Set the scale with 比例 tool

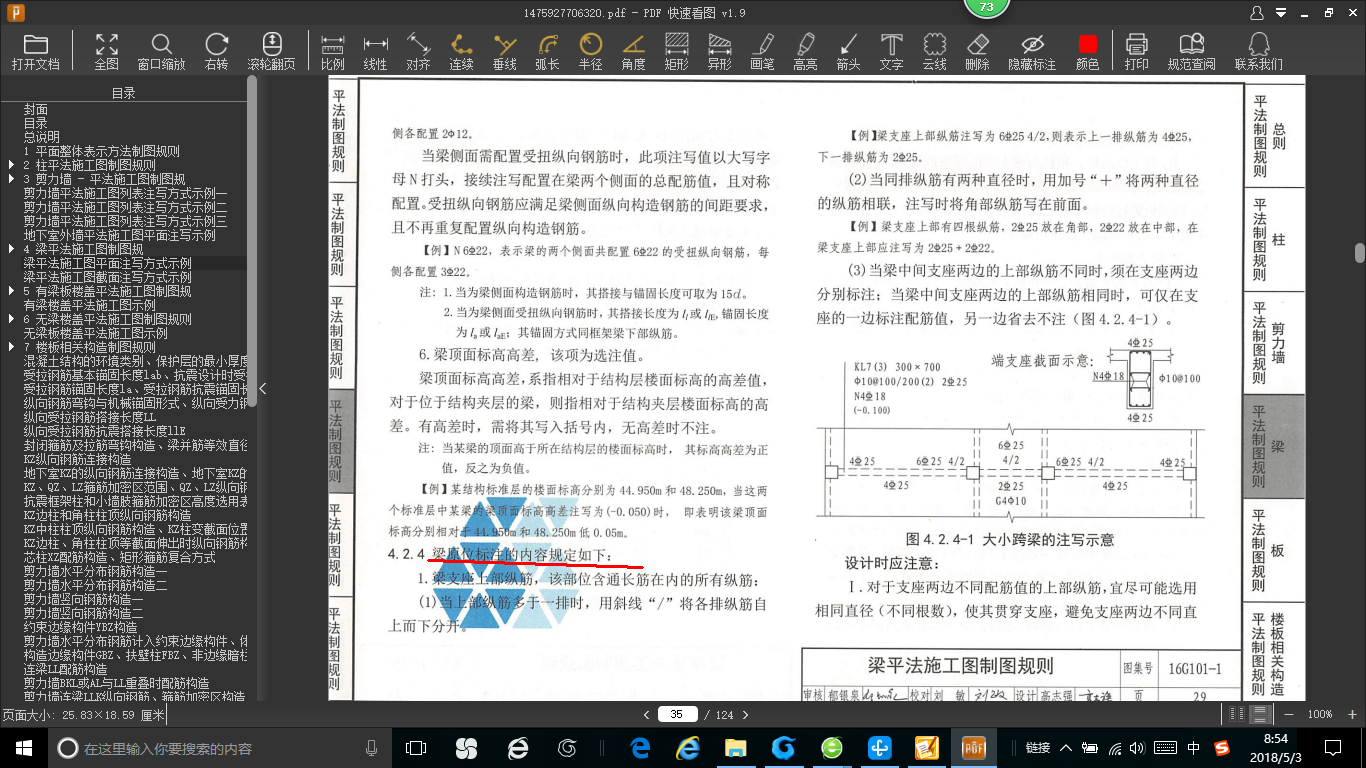[332, 51]
